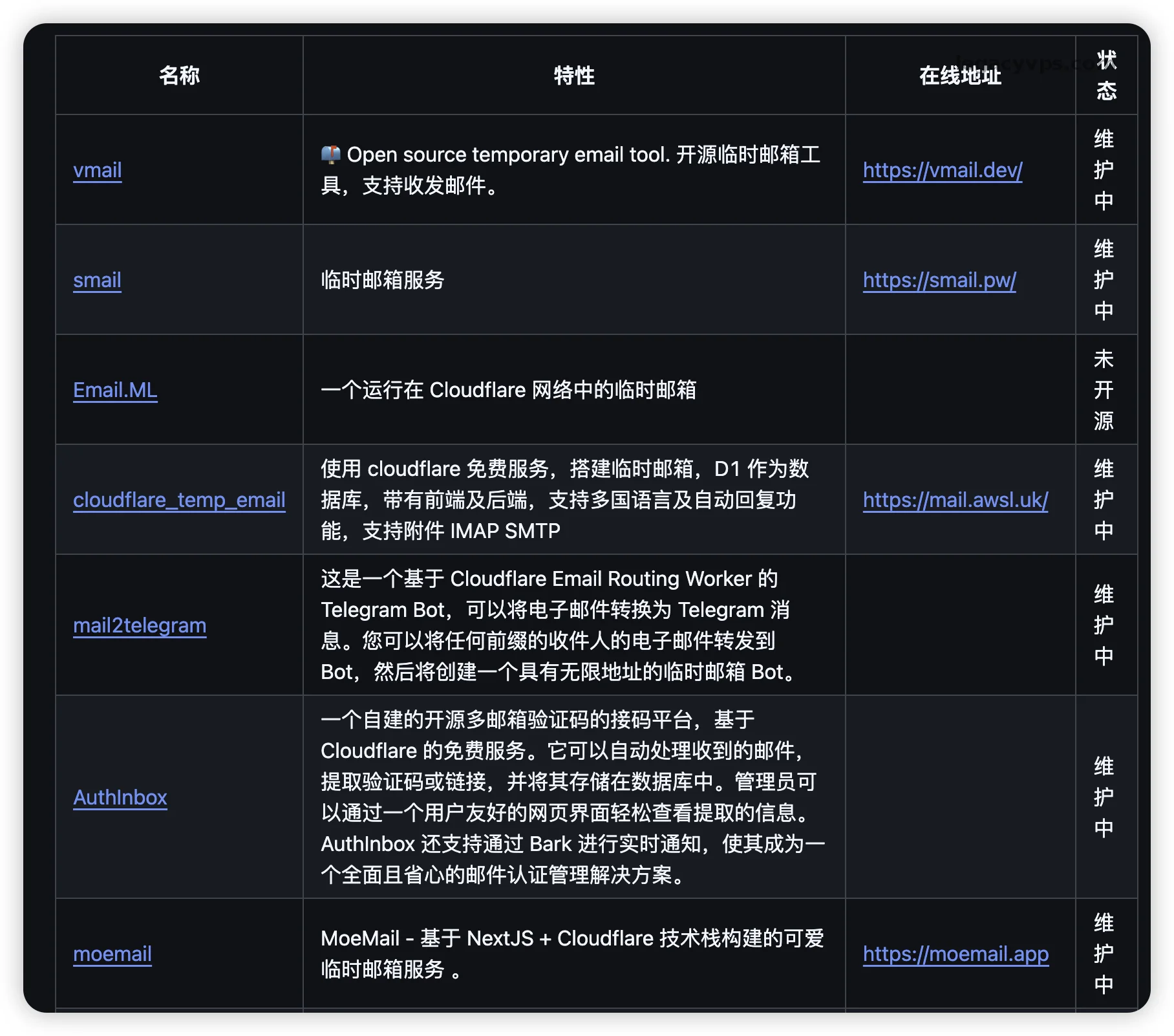Click the 在线地址 column header
Screen dimensions: 1174x1036
[x=960, y=76]
